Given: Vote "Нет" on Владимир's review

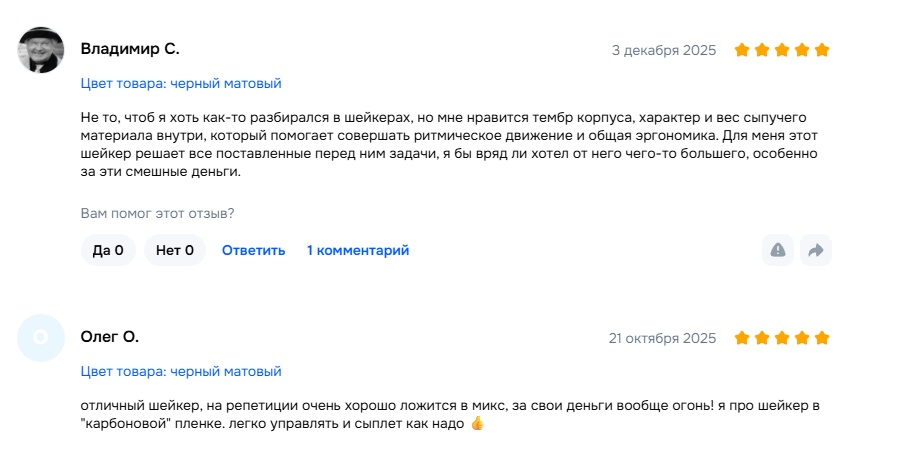Looking at the screenshot, I should point(175,250).
